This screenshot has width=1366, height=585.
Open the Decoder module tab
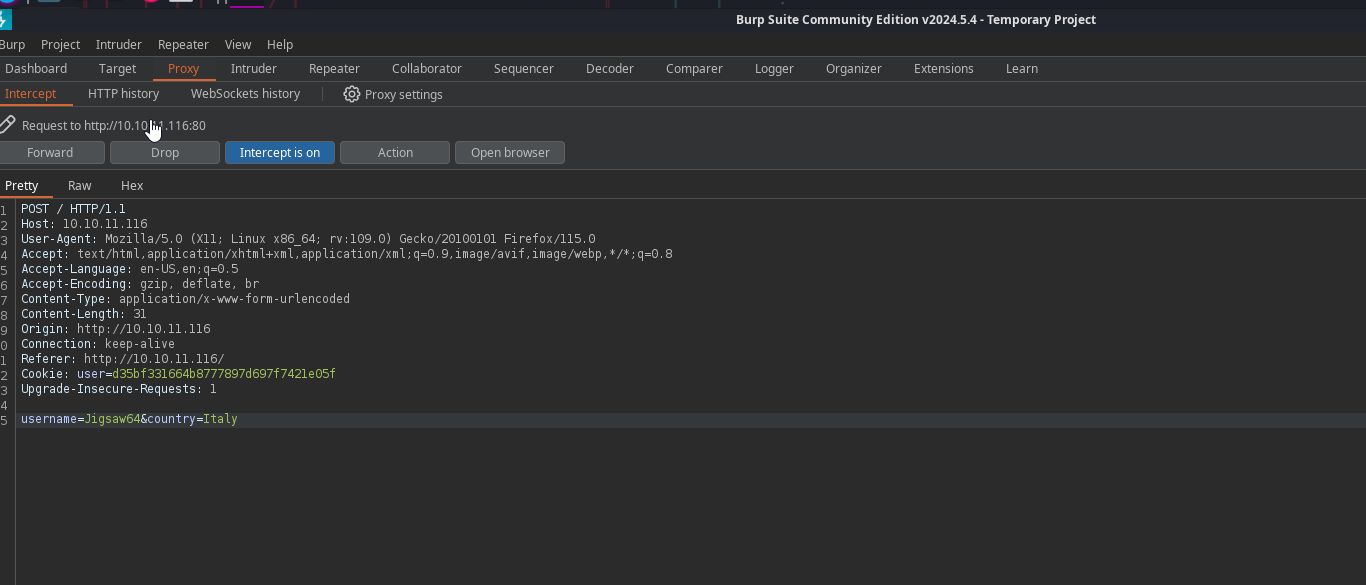(610, 68)
